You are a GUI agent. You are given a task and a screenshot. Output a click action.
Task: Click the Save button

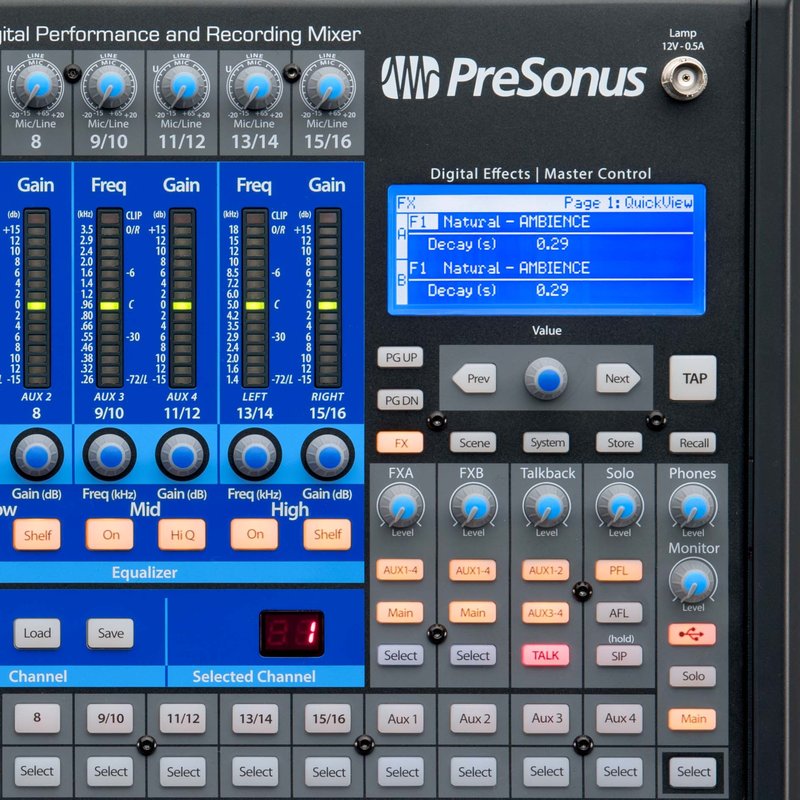point(110,633)
